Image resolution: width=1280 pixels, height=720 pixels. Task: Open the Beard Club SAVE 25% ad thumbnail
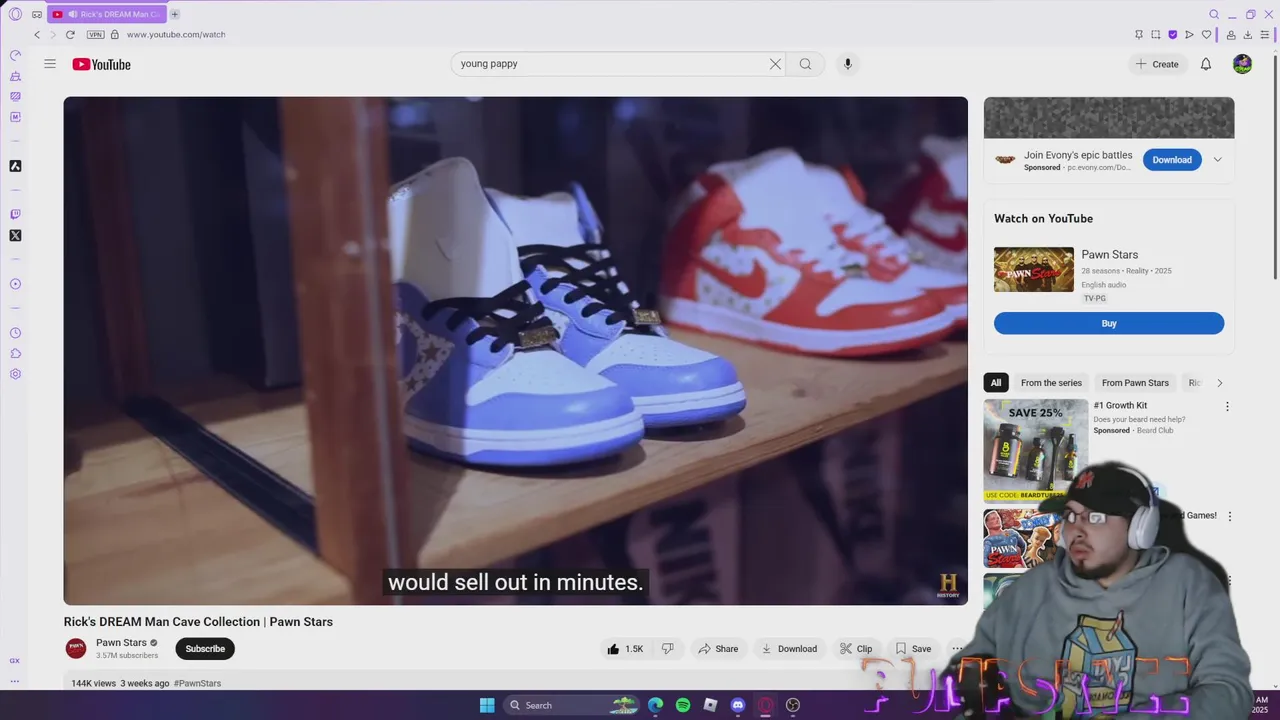click(1036, 450)
